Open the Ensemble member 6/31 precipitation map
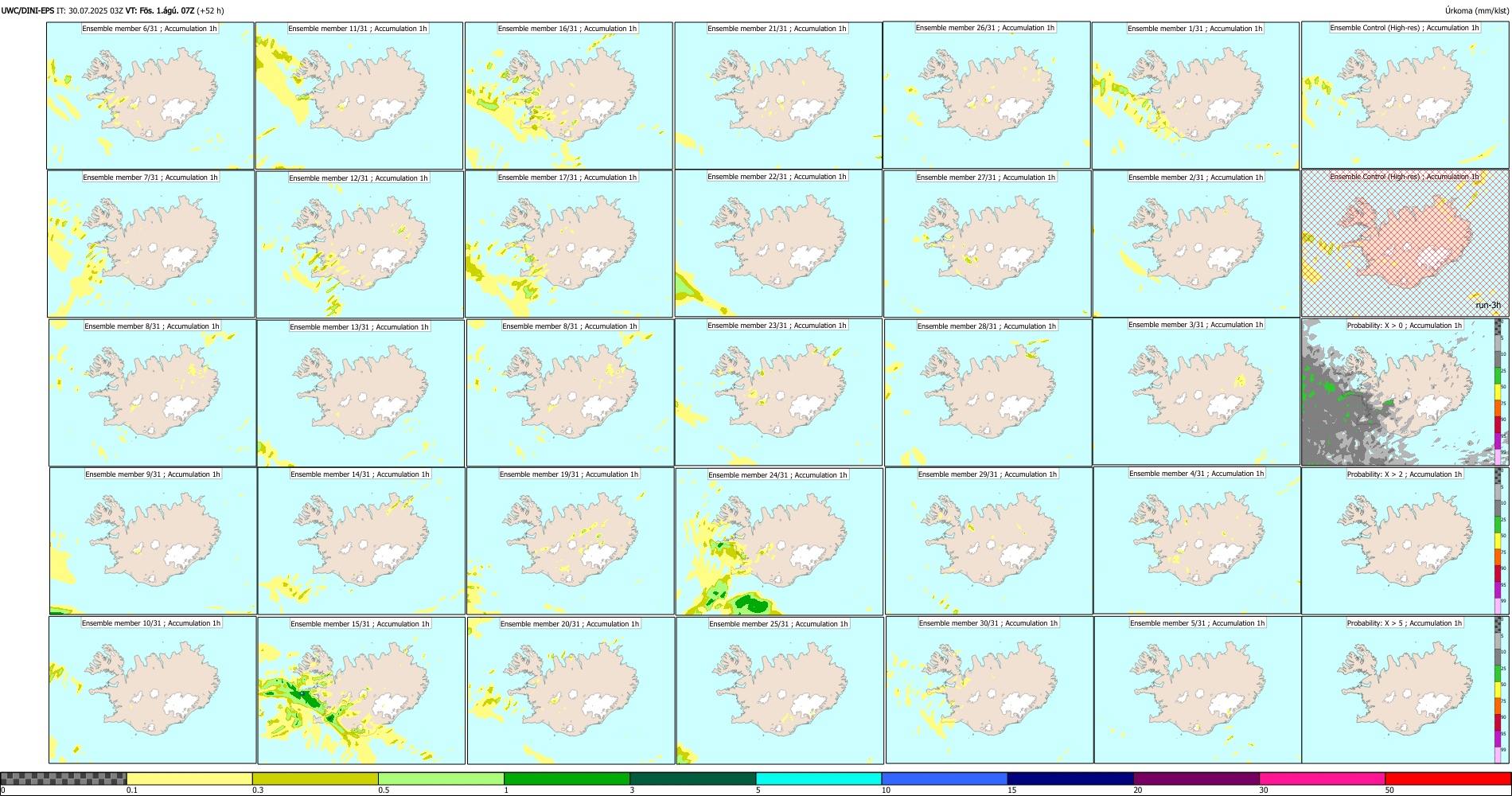This screenshot has height=796, width=1512. coord(150,96)
